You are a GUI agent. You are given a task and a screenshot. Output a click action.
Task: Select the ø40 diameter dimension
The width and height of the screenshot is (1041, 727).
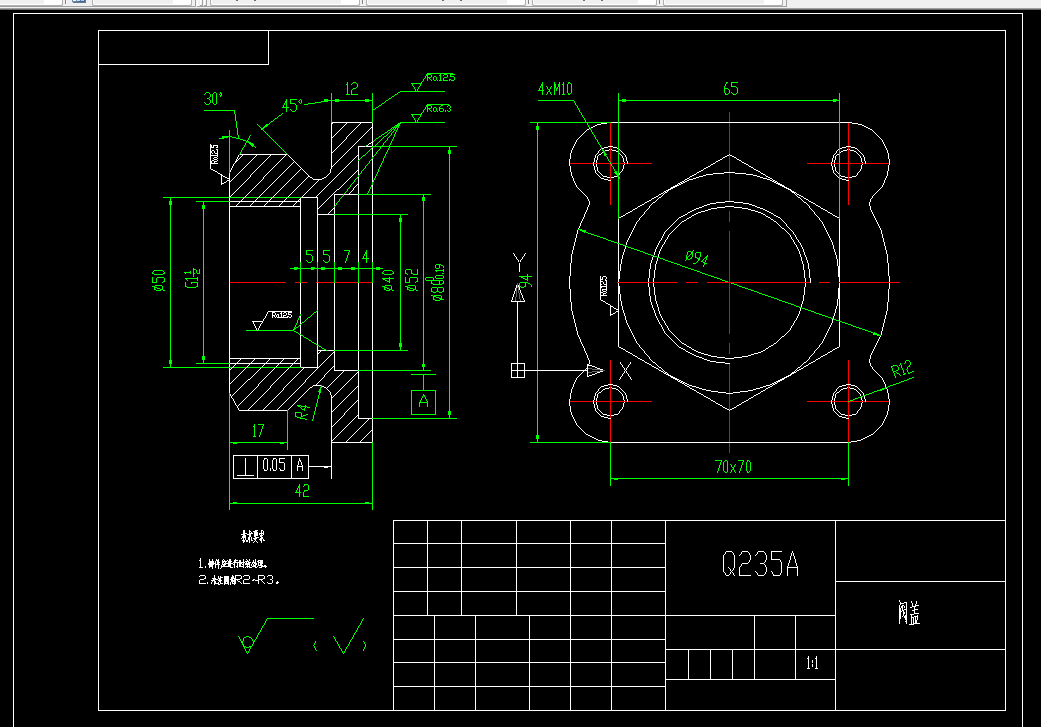(x=388, y=280)
